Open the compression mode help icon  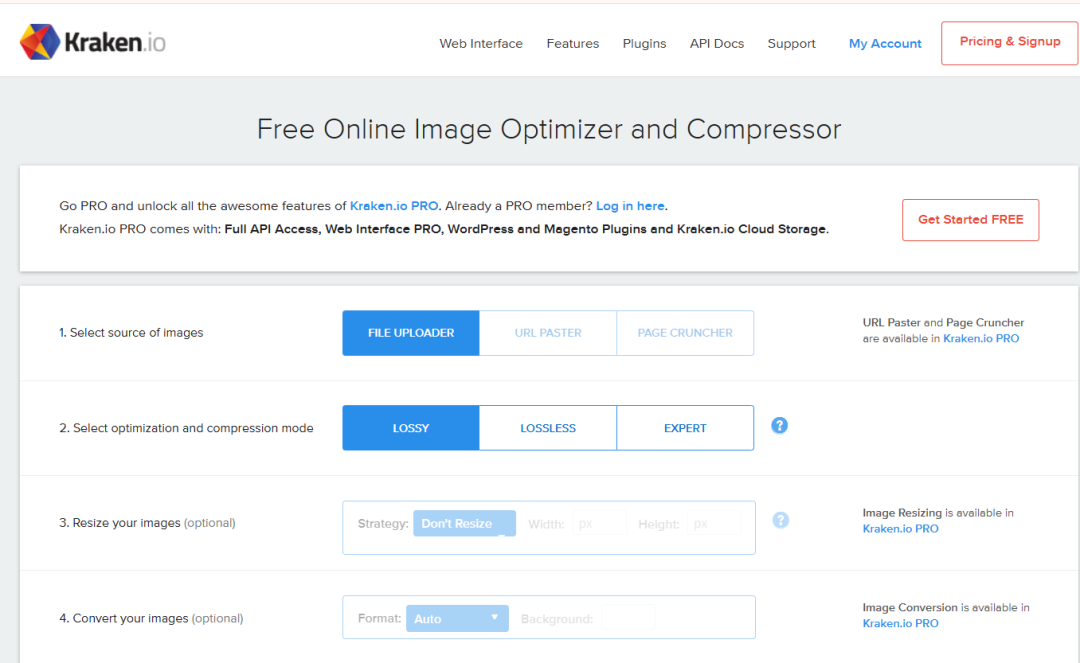pos(779,425)
